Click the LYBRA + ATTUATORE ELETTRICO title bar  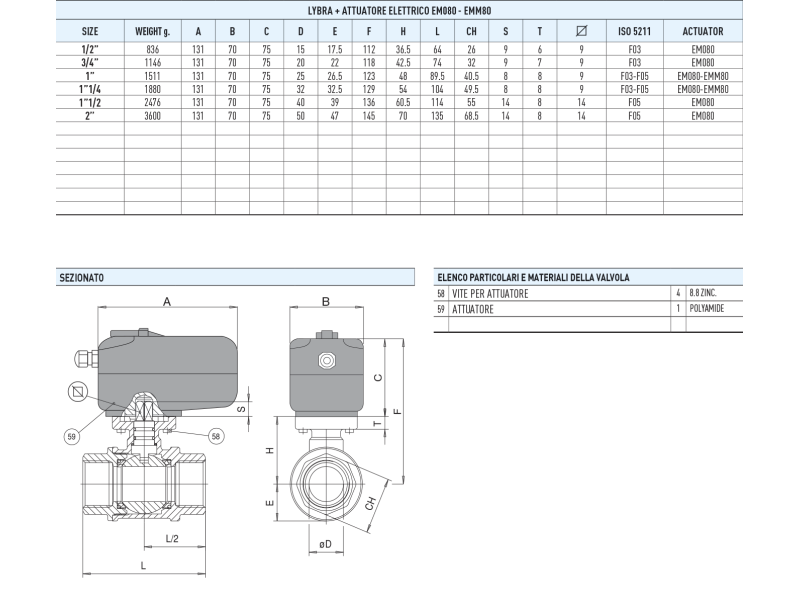point(399,10)
